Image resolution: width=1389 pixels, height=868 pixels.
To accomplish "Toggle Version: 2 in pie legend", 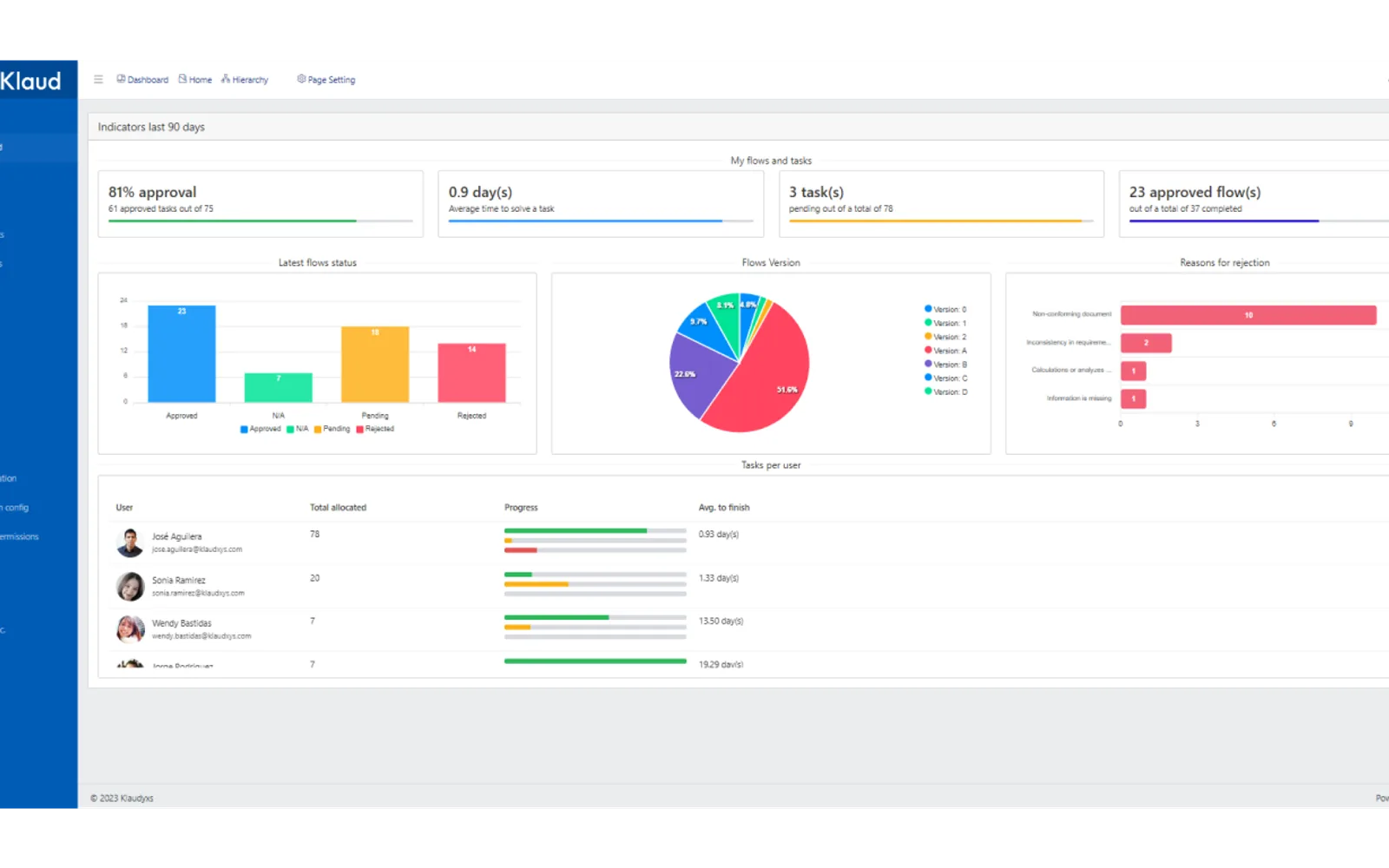I will click(x=945, y=337).
